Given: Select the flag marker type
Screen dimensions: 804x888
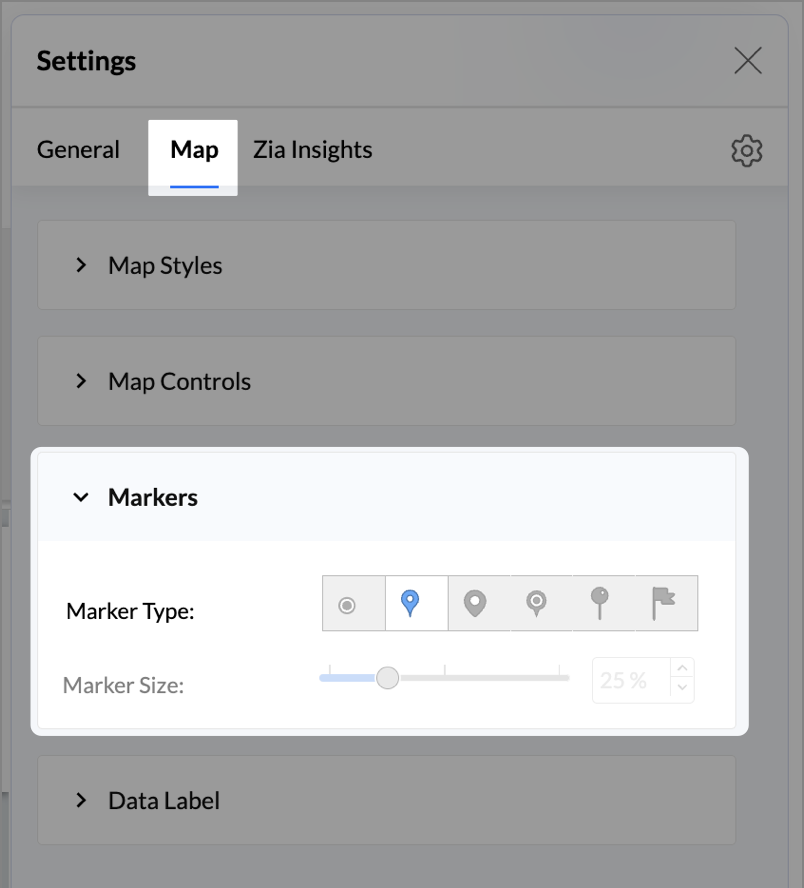Looking at the screenshot, I should tap(663, 603).
